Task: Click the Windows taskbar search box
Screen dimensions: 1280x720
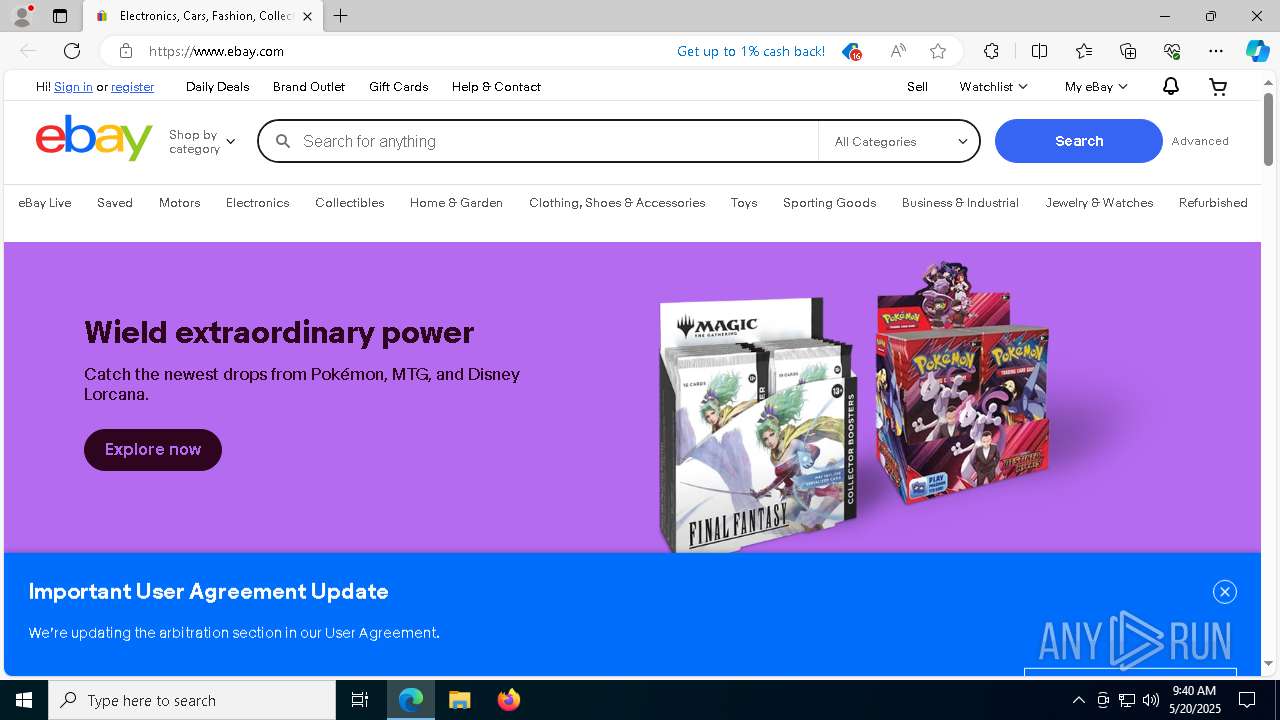Action: [192, 700]
